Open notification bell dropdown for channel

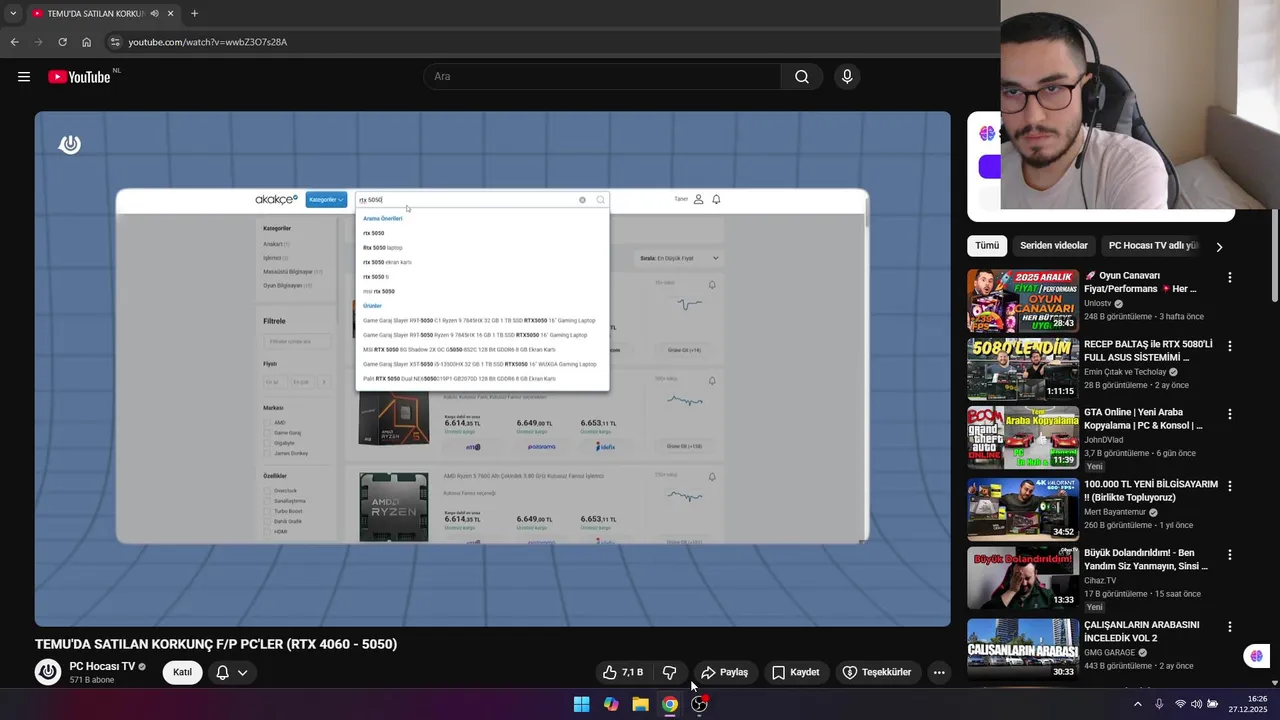[x=231, y=672]
